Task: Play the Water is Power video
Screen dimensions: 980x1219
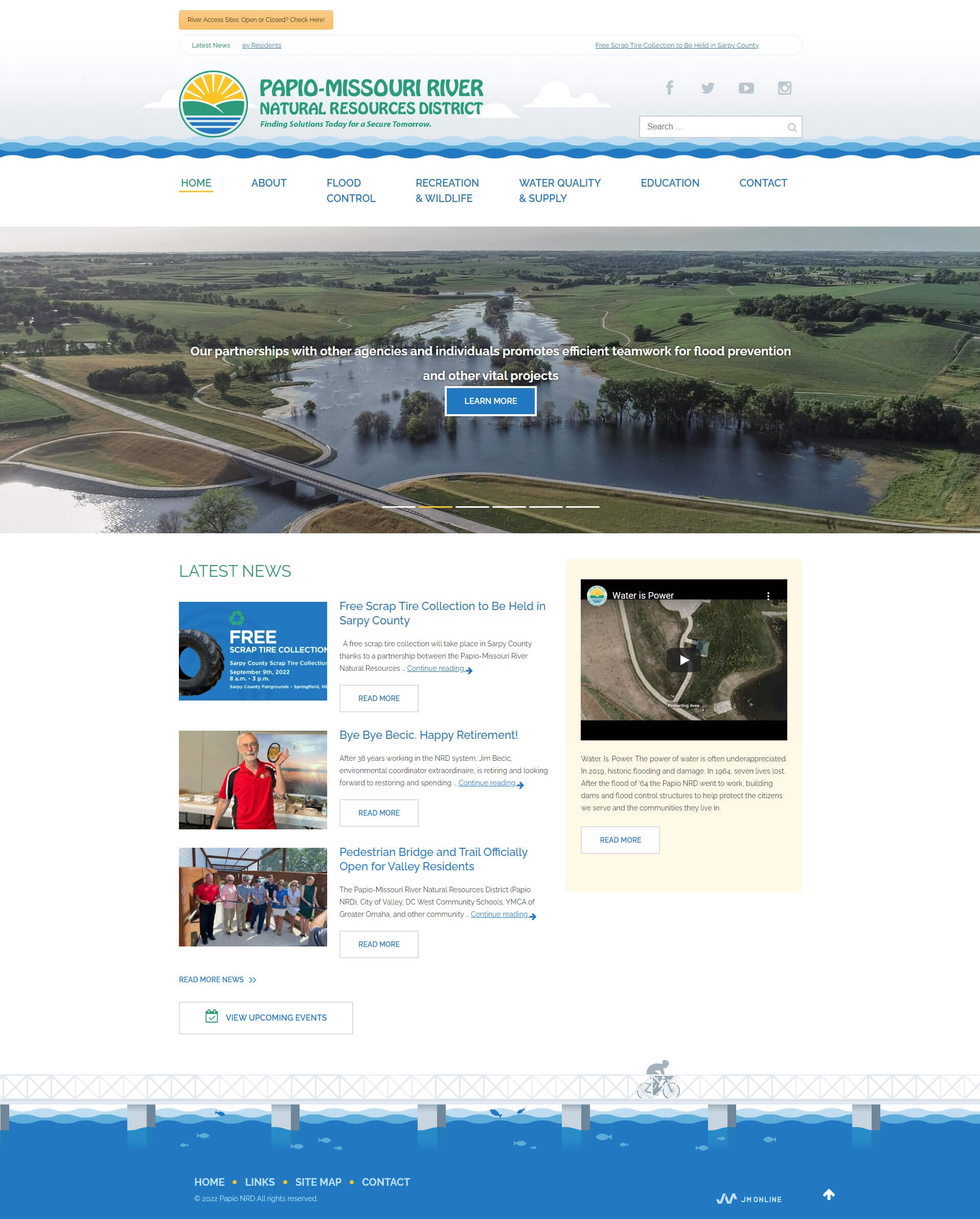Action: tap(684, 660)
